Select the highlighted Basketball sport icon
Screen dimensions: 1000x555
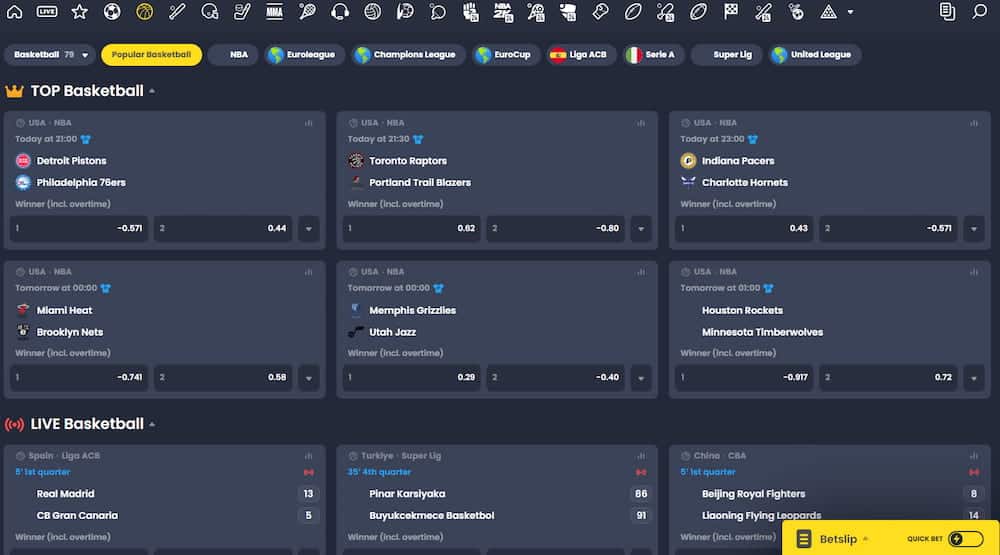pos(145,11)
